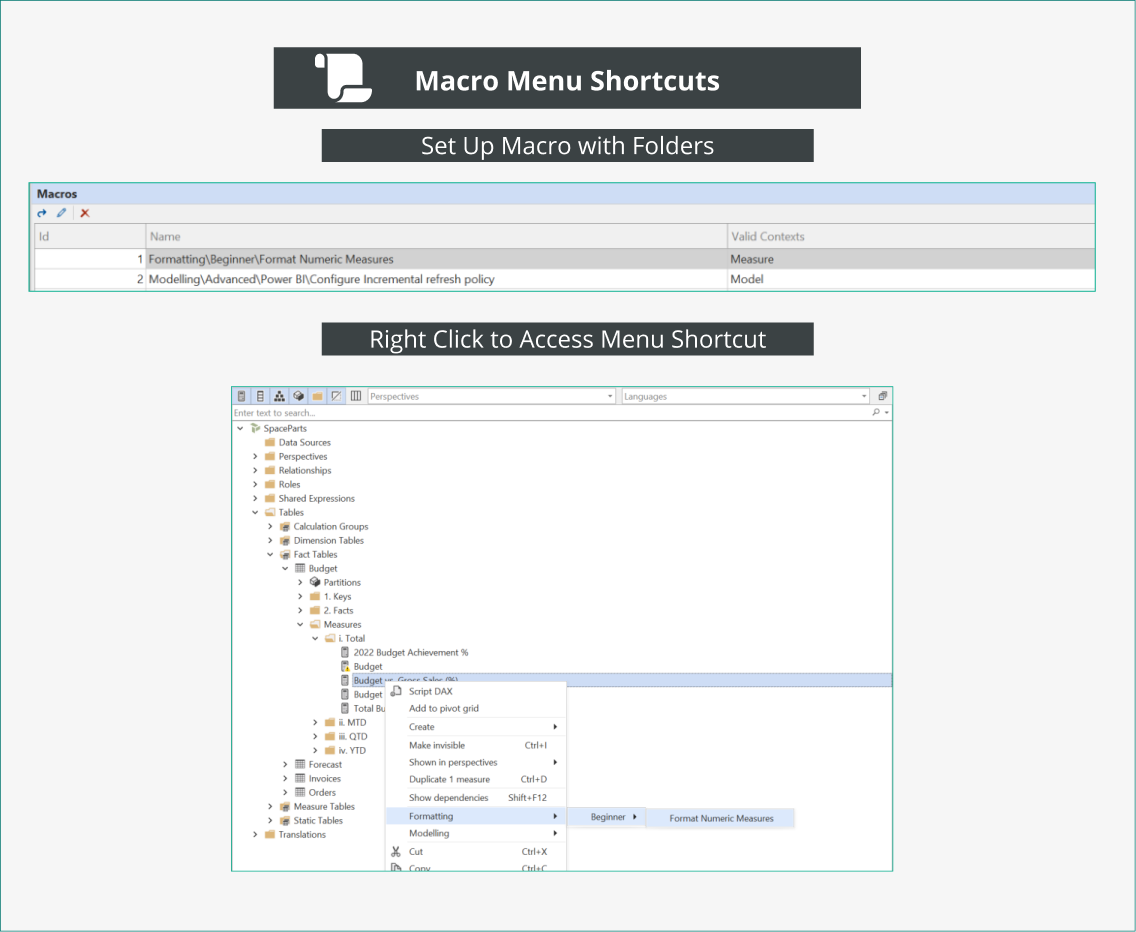Select 'Duplicate 1 measure' from the context menu
The image size is (1136, 932).
pyautogui.click(x=449, y=779)
